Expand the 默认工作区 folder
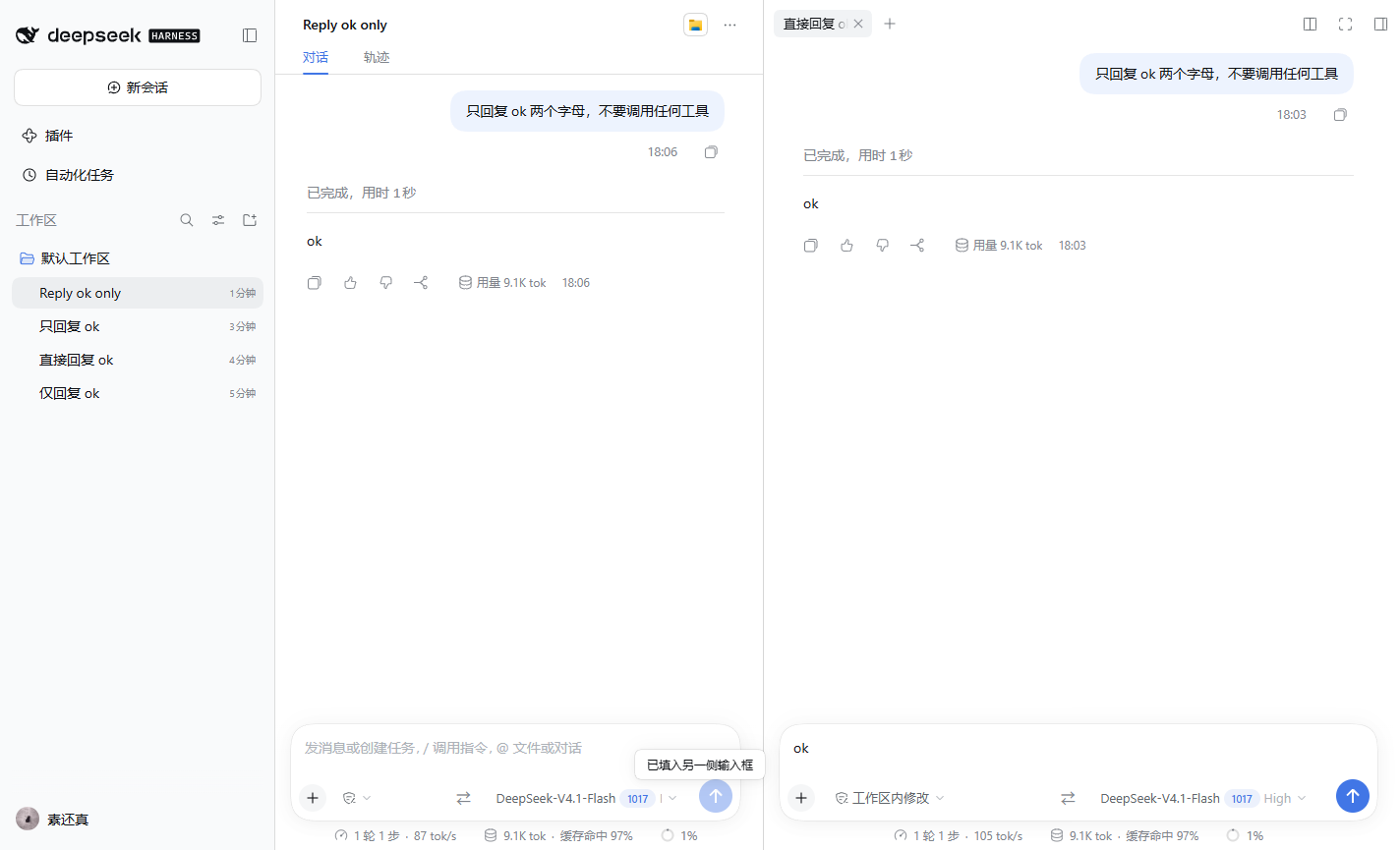The height and width of the screenshot is (850, 1400). coord(65,258)
